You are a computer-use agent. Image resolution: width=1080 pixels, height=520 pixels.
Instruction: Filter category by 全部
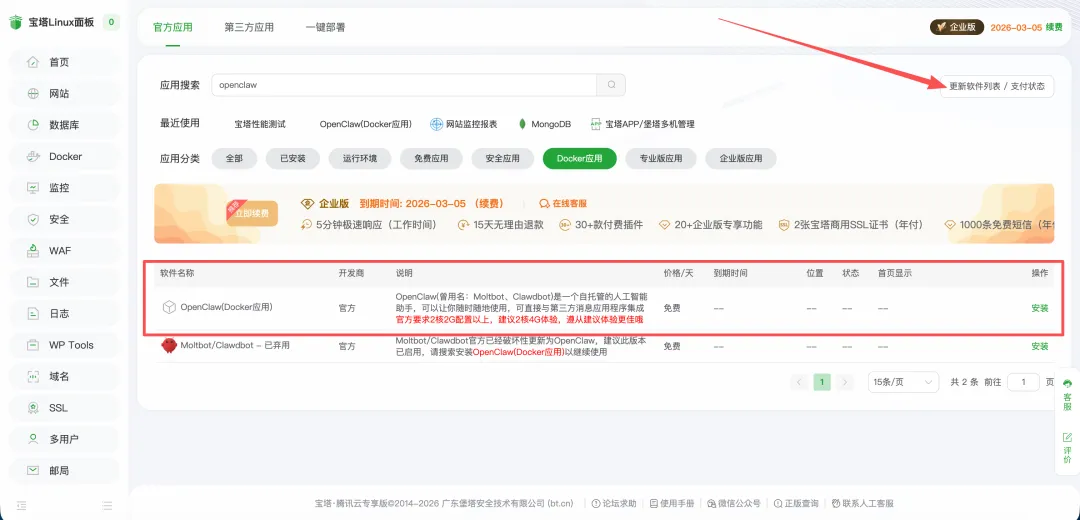click(x=234, y=158)
